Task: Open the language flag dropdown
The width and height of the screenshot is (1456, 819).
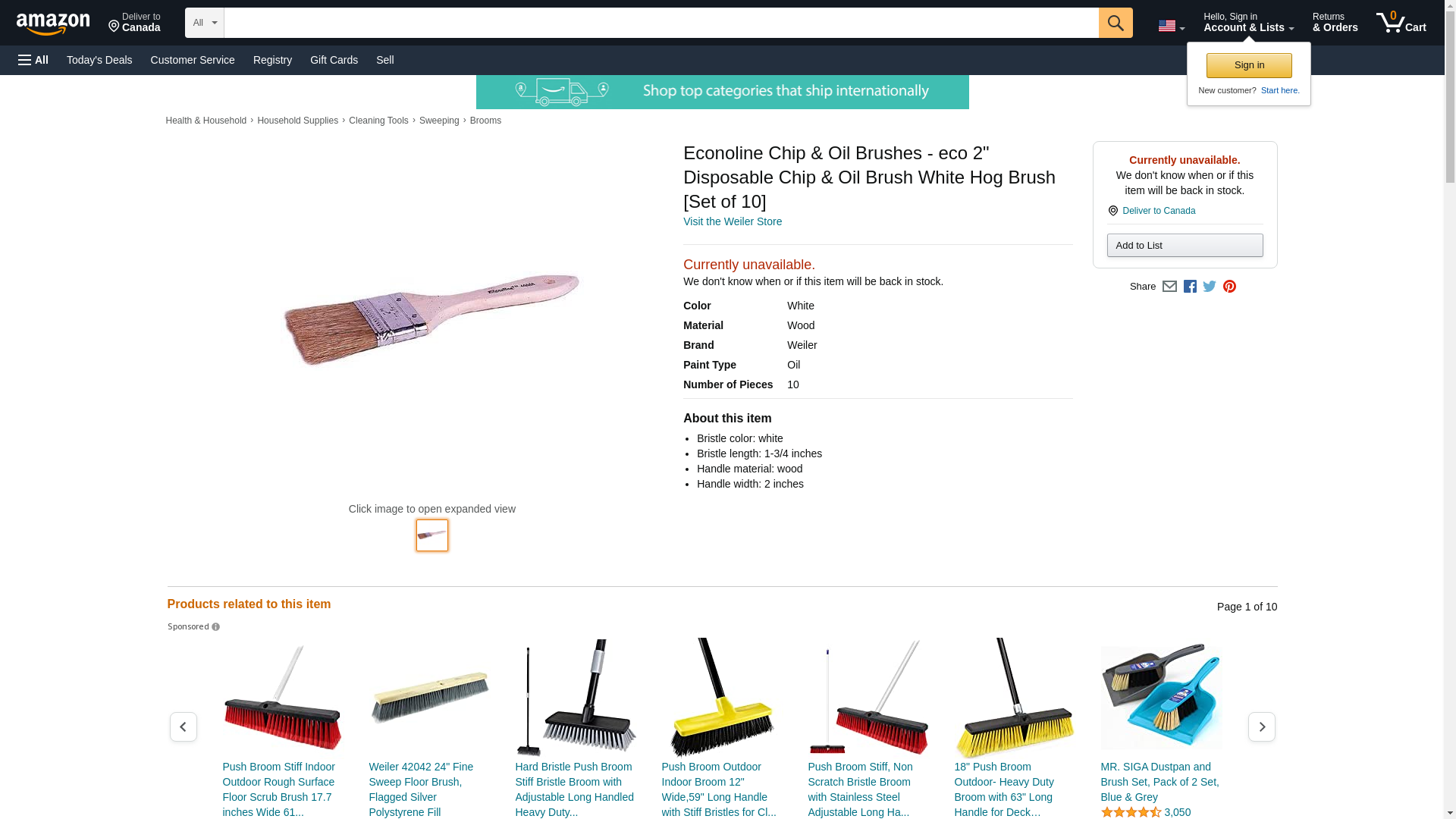Action: click(x=1171, y=26)
